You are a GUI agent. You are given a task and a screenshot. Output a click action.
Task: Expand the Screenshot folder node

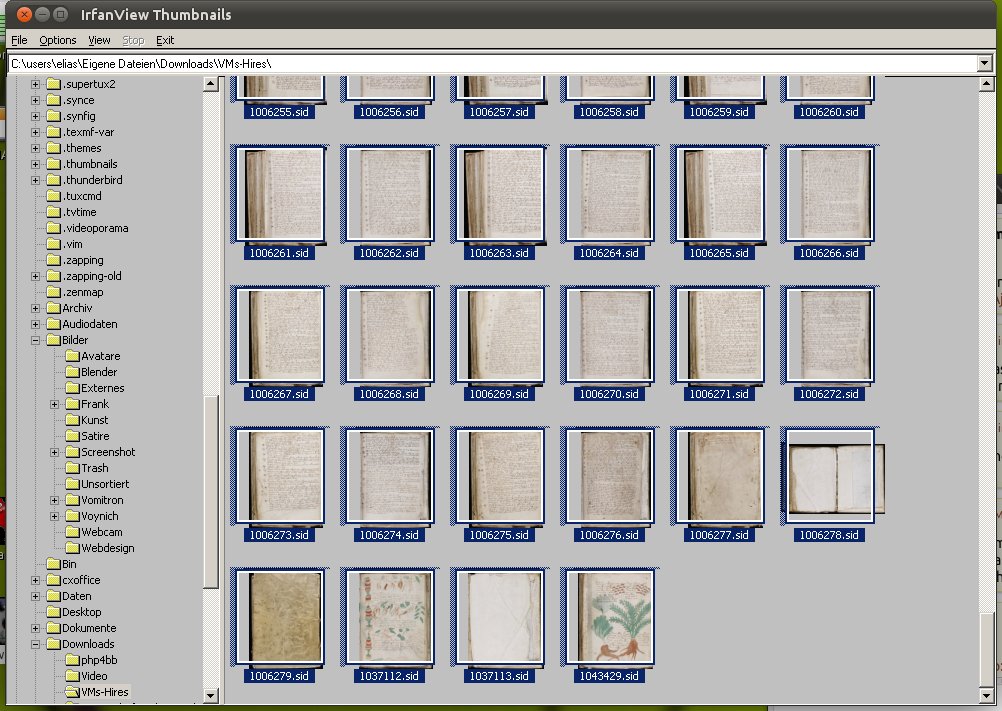coord(55,452)
